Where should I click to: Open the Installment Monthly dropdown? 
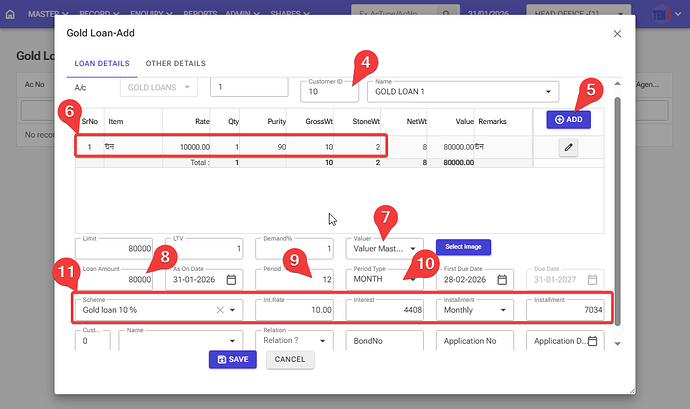click(504, 311)
